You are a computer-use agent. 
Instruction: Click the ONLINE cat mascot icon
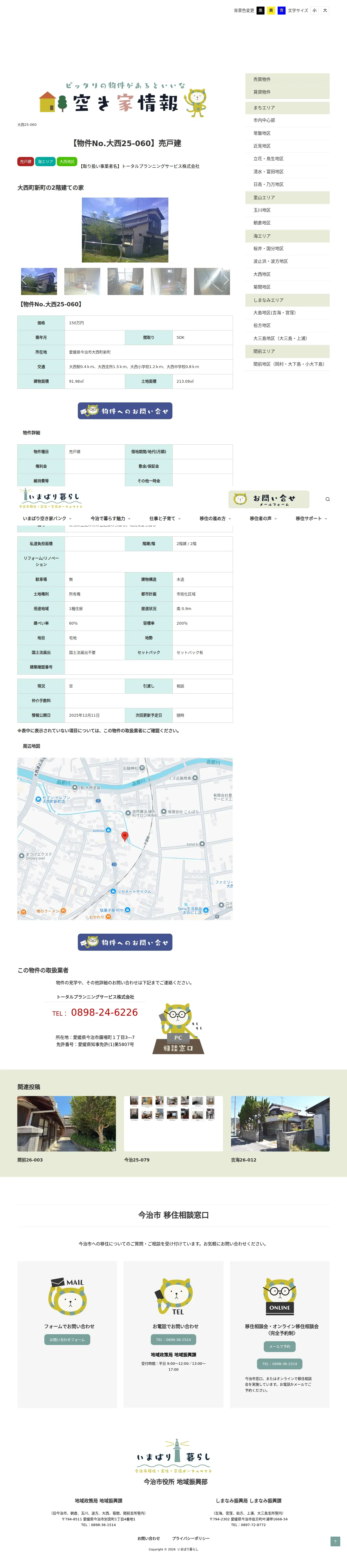(279, 1297)
